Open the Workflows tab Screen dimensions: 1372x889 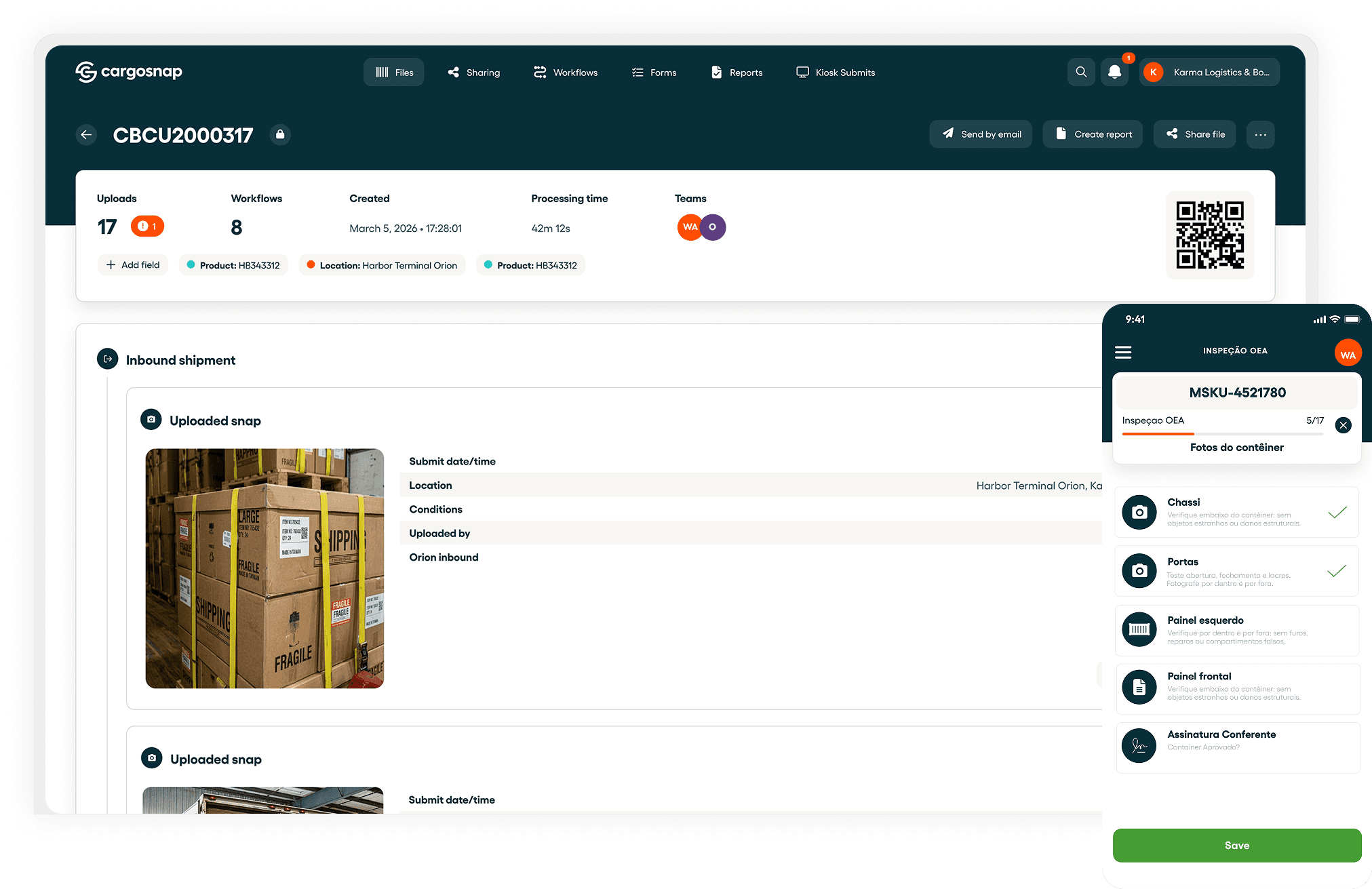[566, 73]
